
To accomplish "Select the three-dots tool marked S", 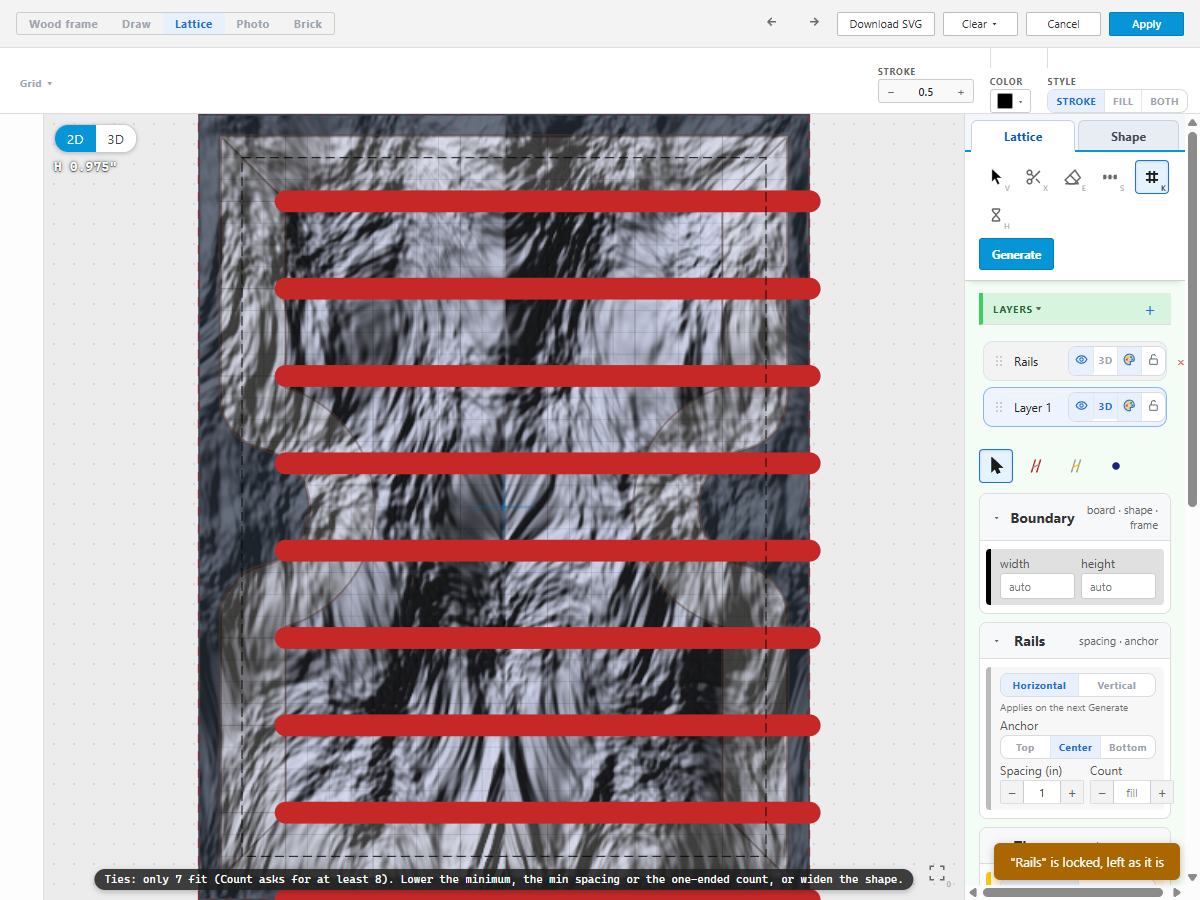I will point(1112,177).
